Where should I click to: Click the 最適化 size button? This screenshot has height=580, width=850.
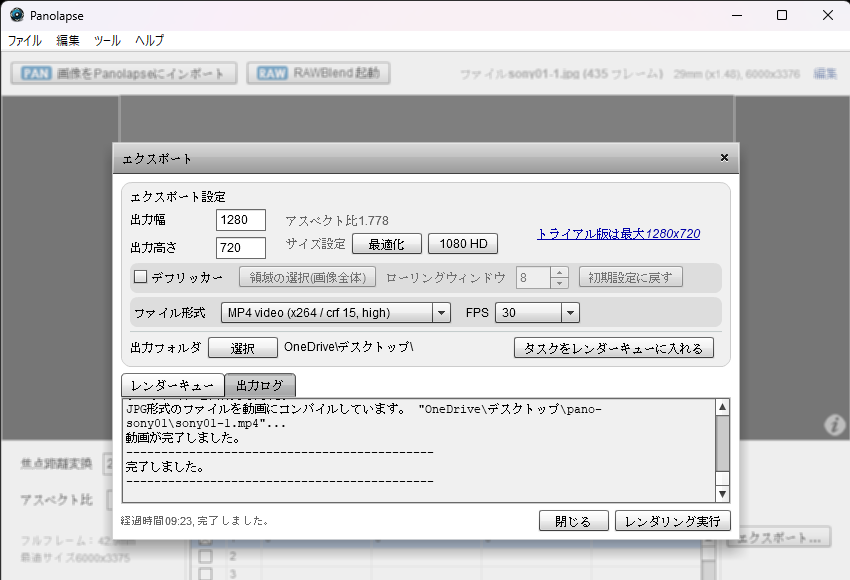coord(386,244)
